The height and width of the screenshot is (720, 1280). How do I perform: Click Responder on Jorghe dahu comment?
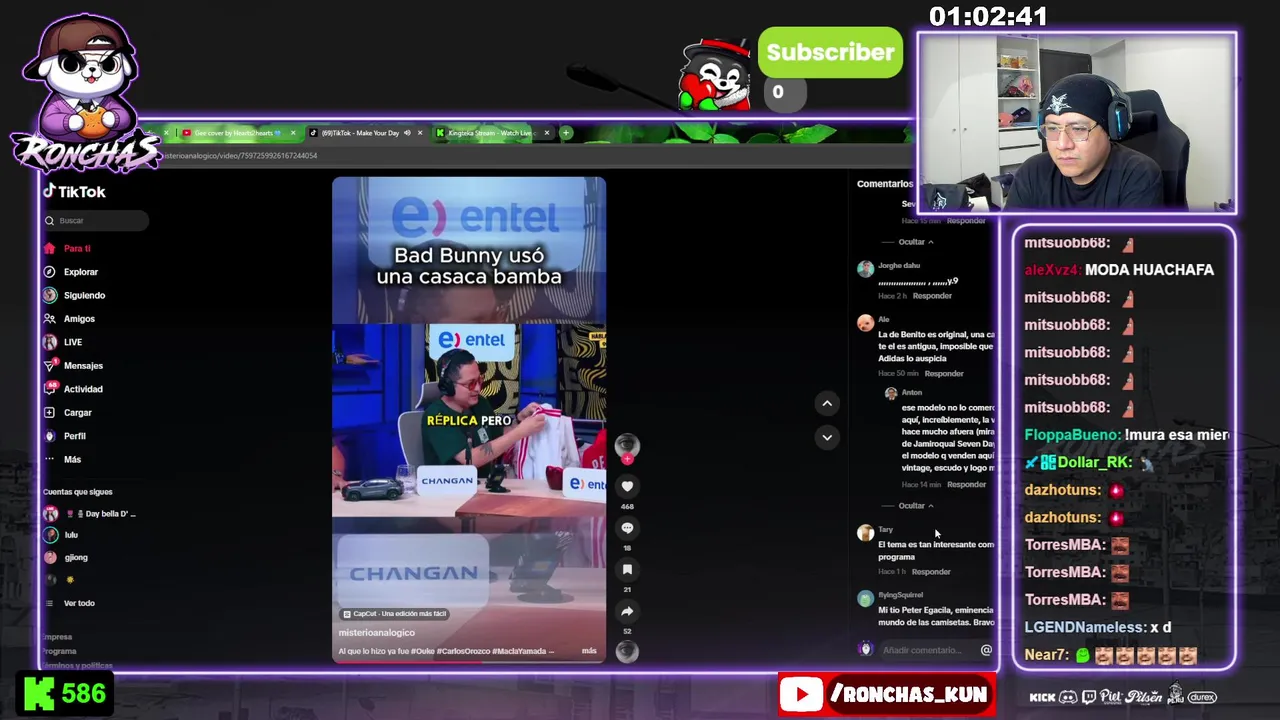coord(932,296)
